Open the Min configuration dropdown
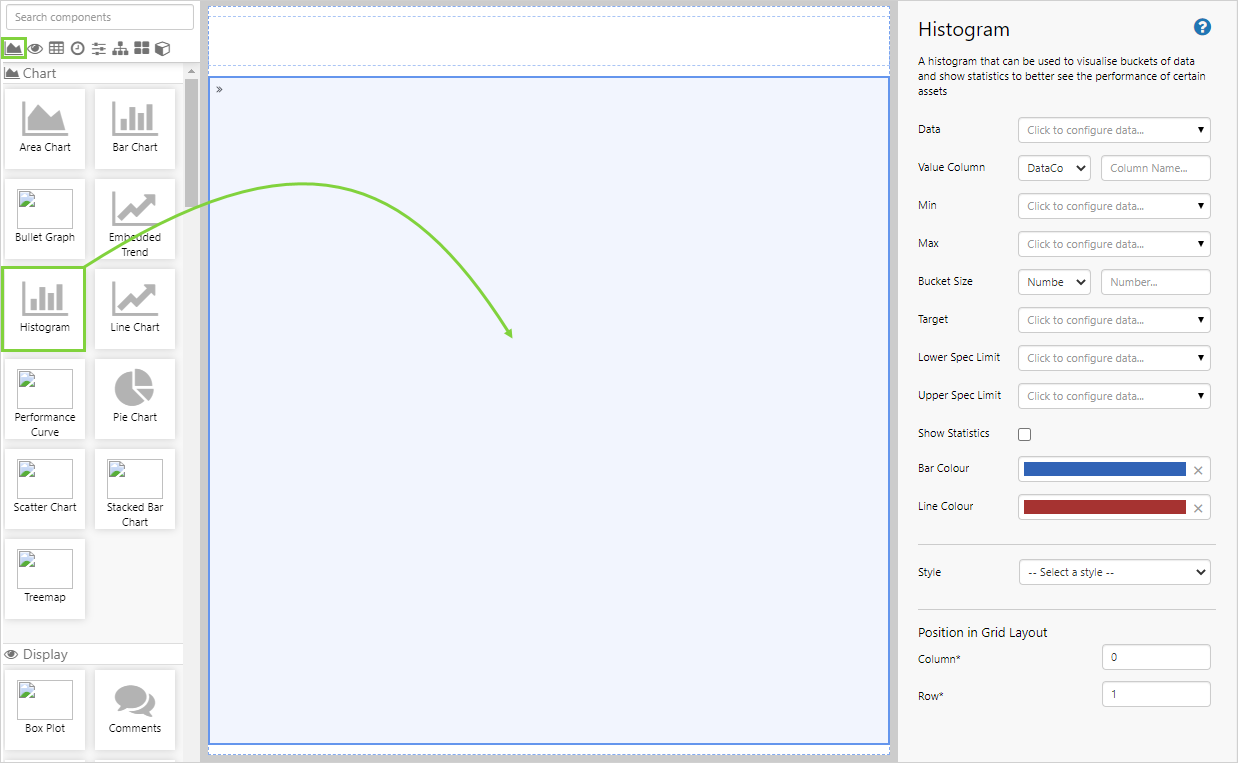 click(1114, 206)
